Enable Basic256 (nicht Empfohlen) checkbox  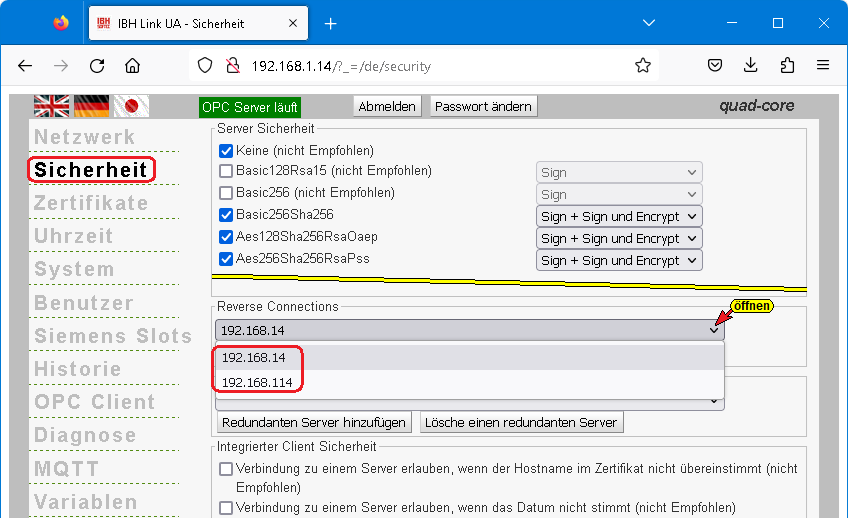(x=226, y=193)
